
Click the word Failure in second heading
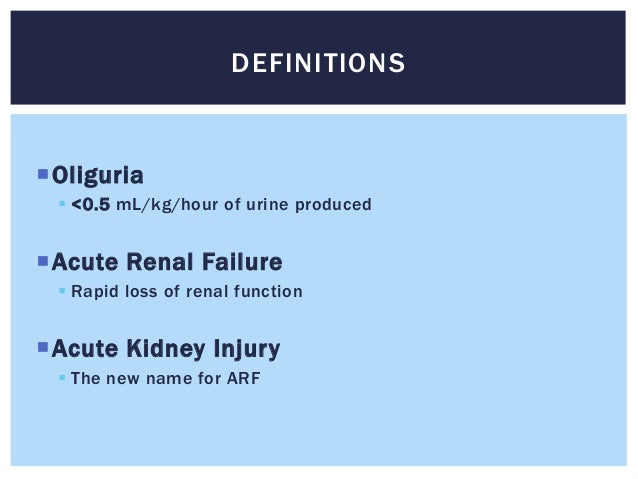click(x=242, y=262)
